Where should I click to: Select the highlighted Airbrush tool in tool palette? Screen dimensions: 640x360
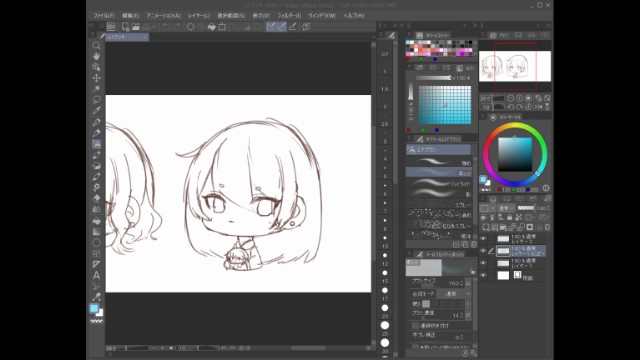point(96,144)
